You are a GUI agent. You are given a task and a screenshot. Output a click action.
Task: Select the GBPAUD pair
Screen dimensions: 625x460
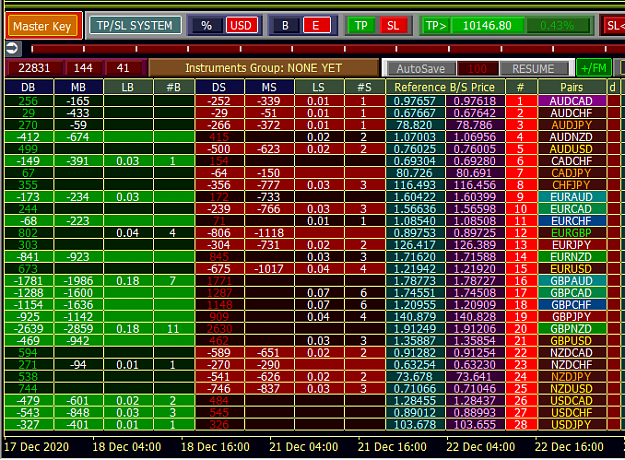pyautogui.click(x=572, y=281)
